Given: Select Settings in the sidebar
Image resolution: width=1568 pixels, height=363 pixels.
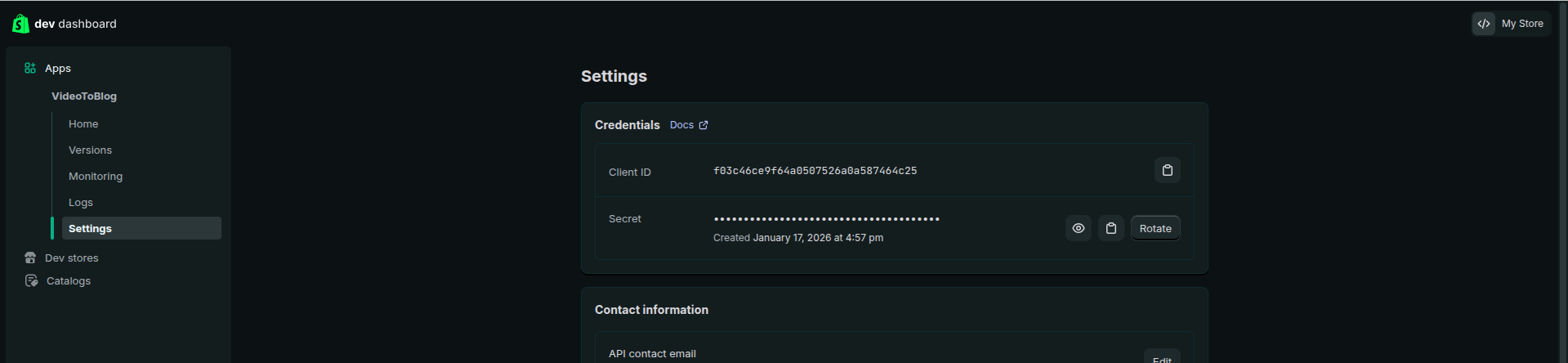Looking at the screenshot, I should click(141, 228).
